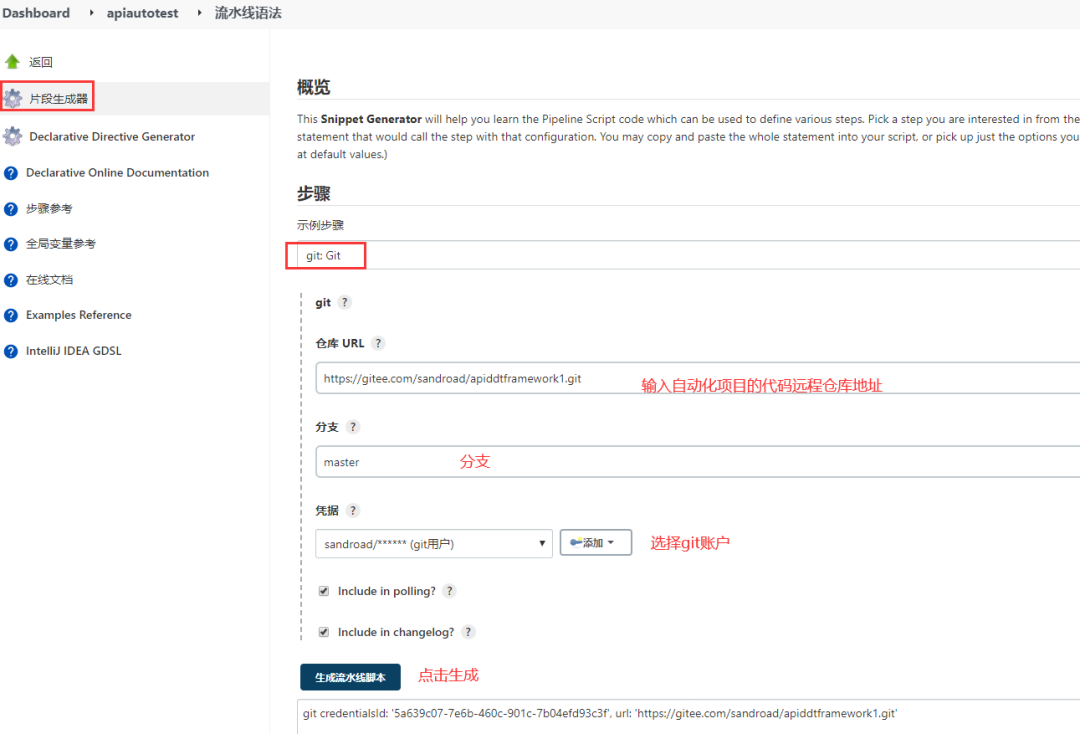This screenshot has height=734, width=1080.
Task: Toggle Include in changelog checkbox
Action: (324, 632)
